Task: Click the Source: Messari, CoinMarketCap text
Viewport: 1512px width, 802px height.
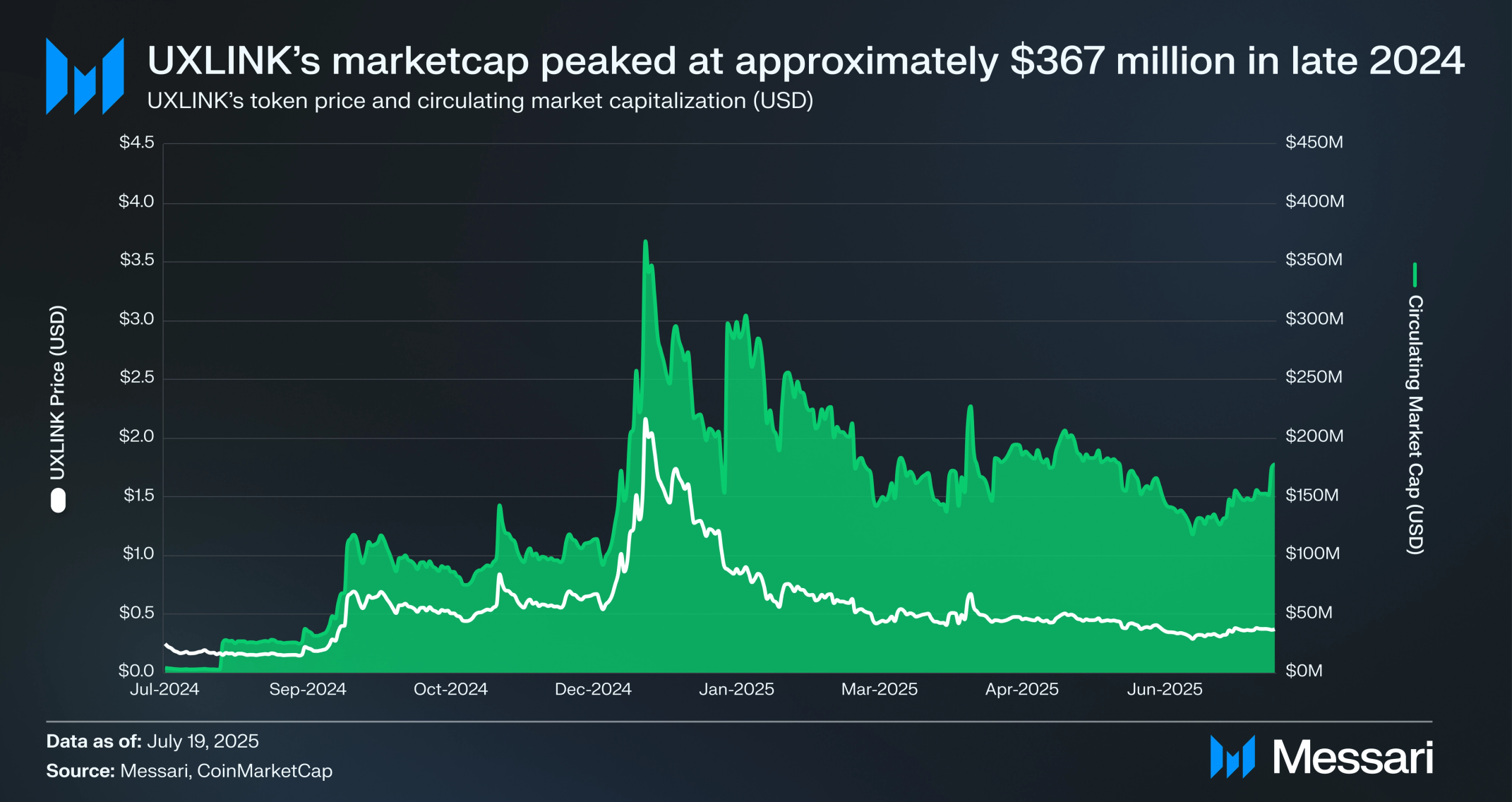Action: point(189,771)
